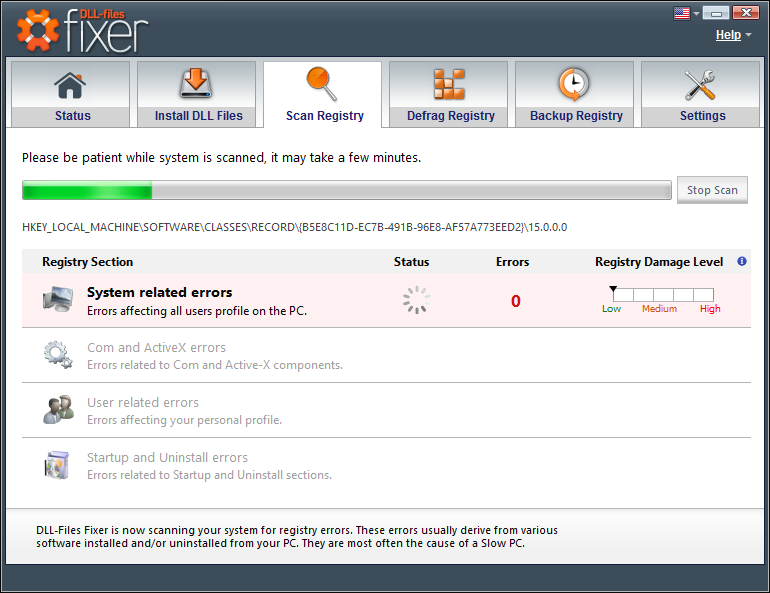770x593 pixels.
Task: Click the damage level pointer marker at Low
Action: (613, 289)
